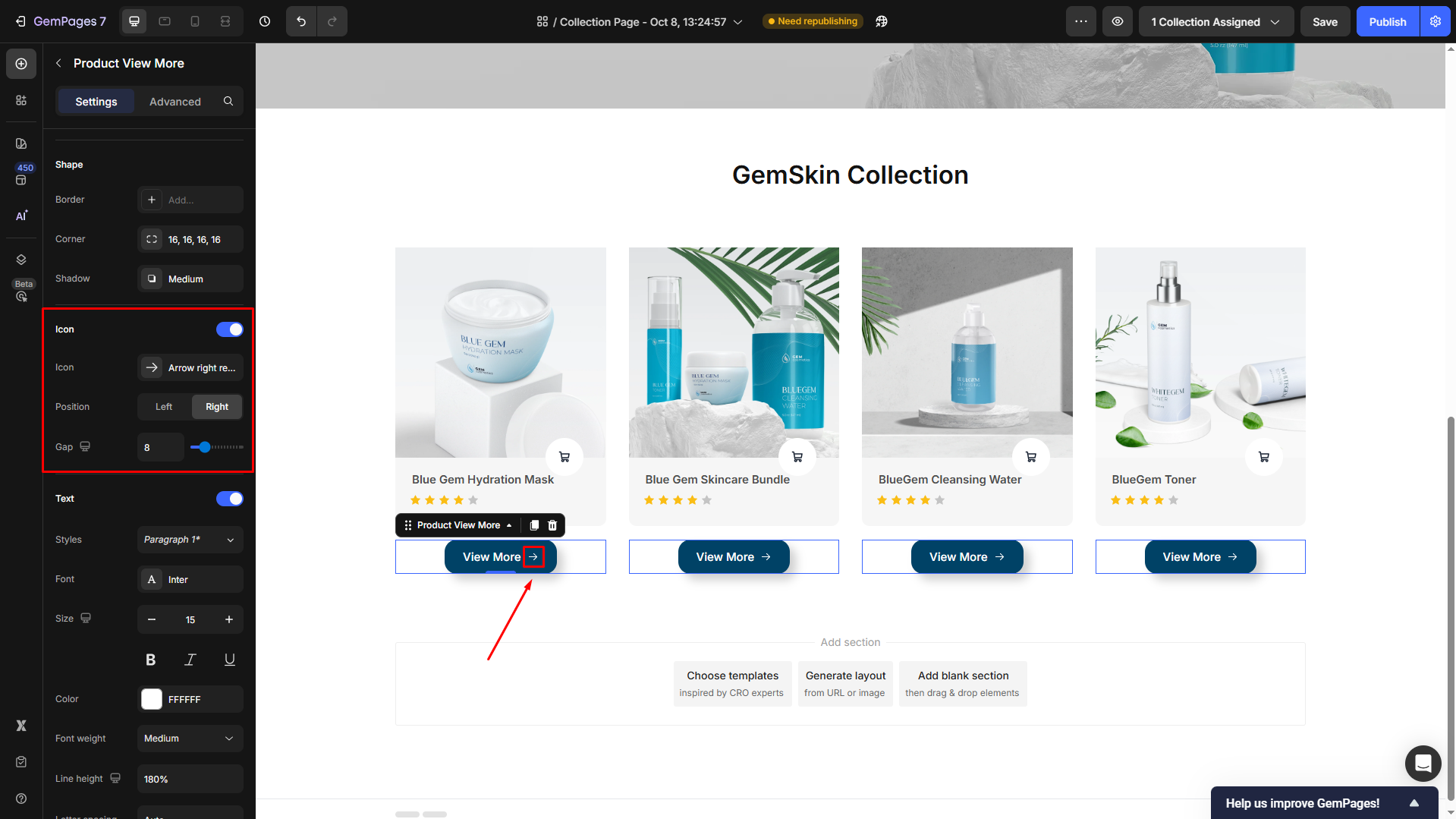
Task: Switch to the Settings tab
Action: tap(96, 101)
